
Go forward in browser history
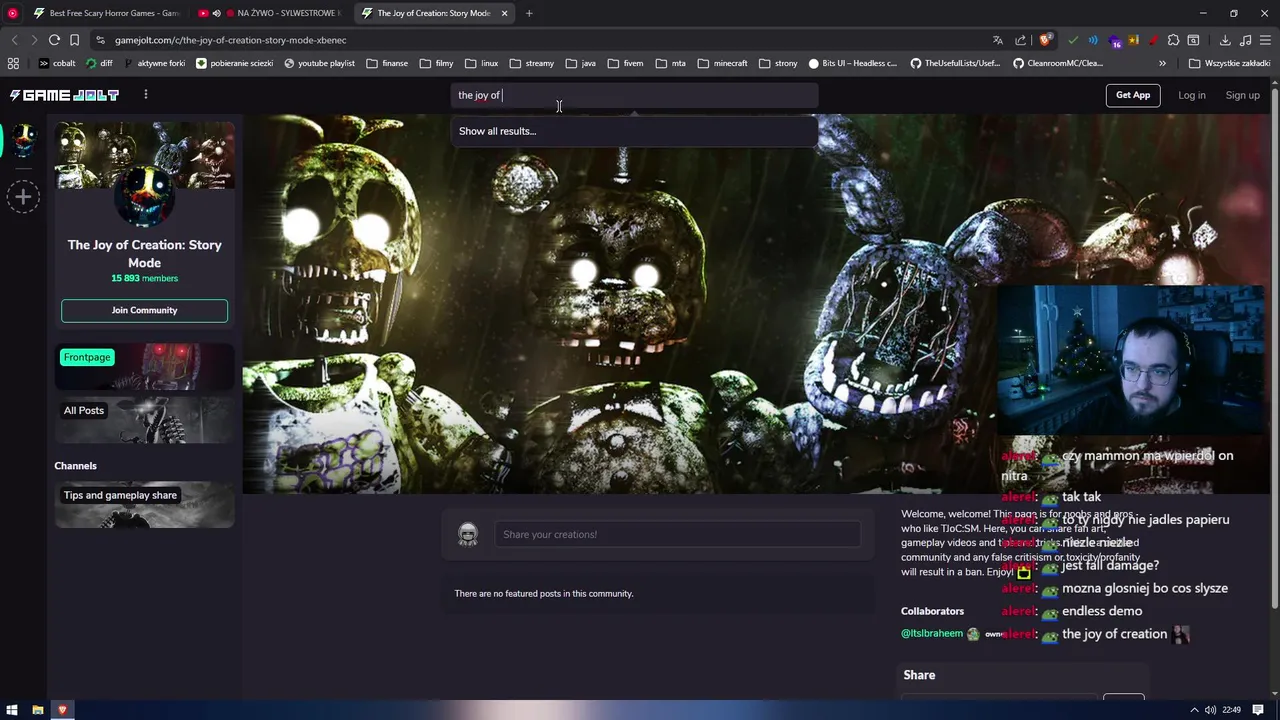coord(34,40)
